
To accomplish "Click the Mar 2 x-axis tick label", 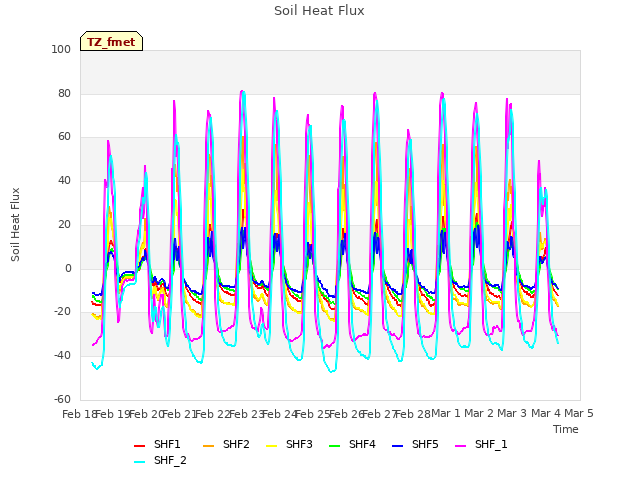I will pos(479,413).
